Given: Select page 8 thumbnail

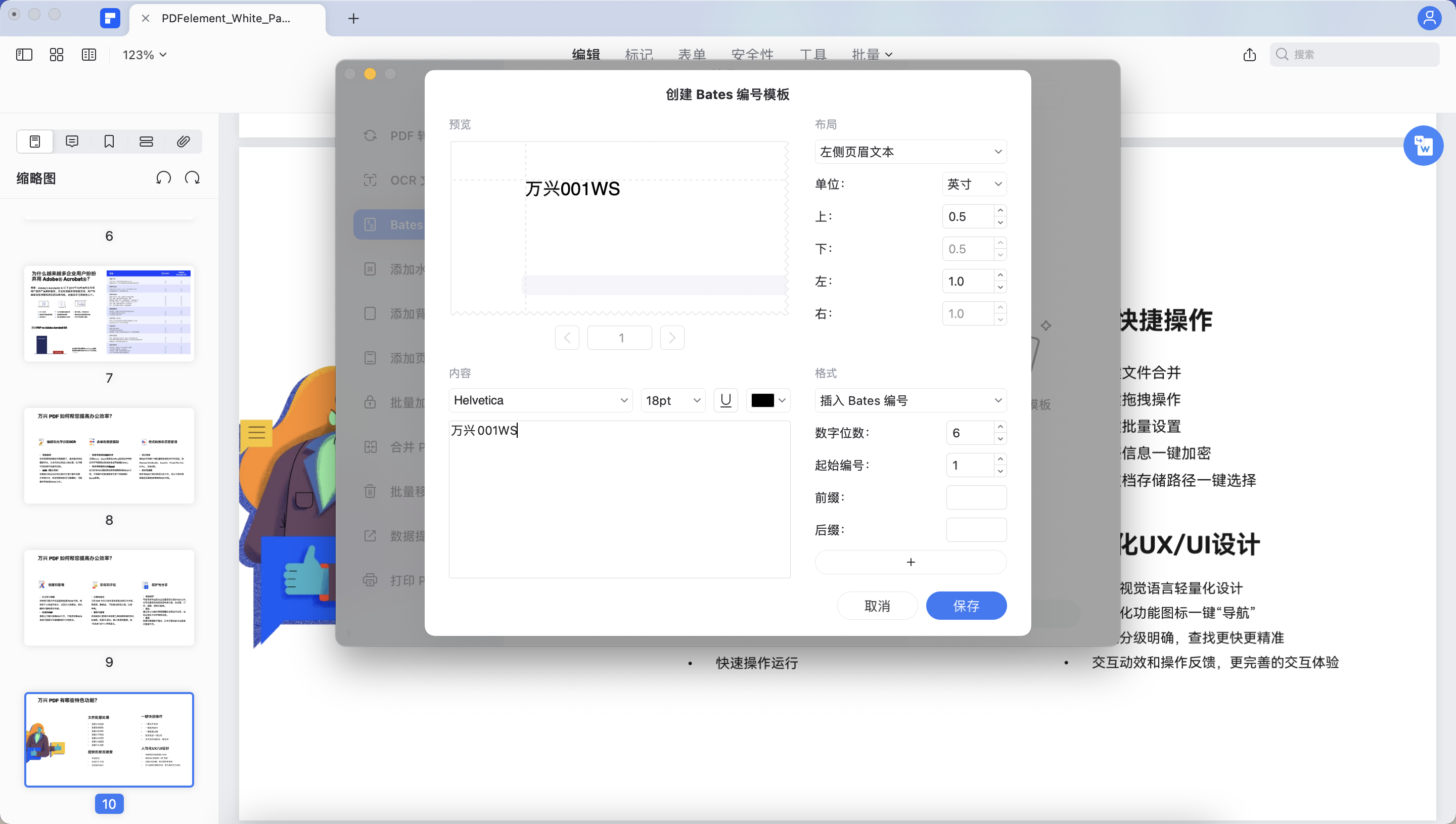Looking at the screenshot, I should [x=109, y=455].
